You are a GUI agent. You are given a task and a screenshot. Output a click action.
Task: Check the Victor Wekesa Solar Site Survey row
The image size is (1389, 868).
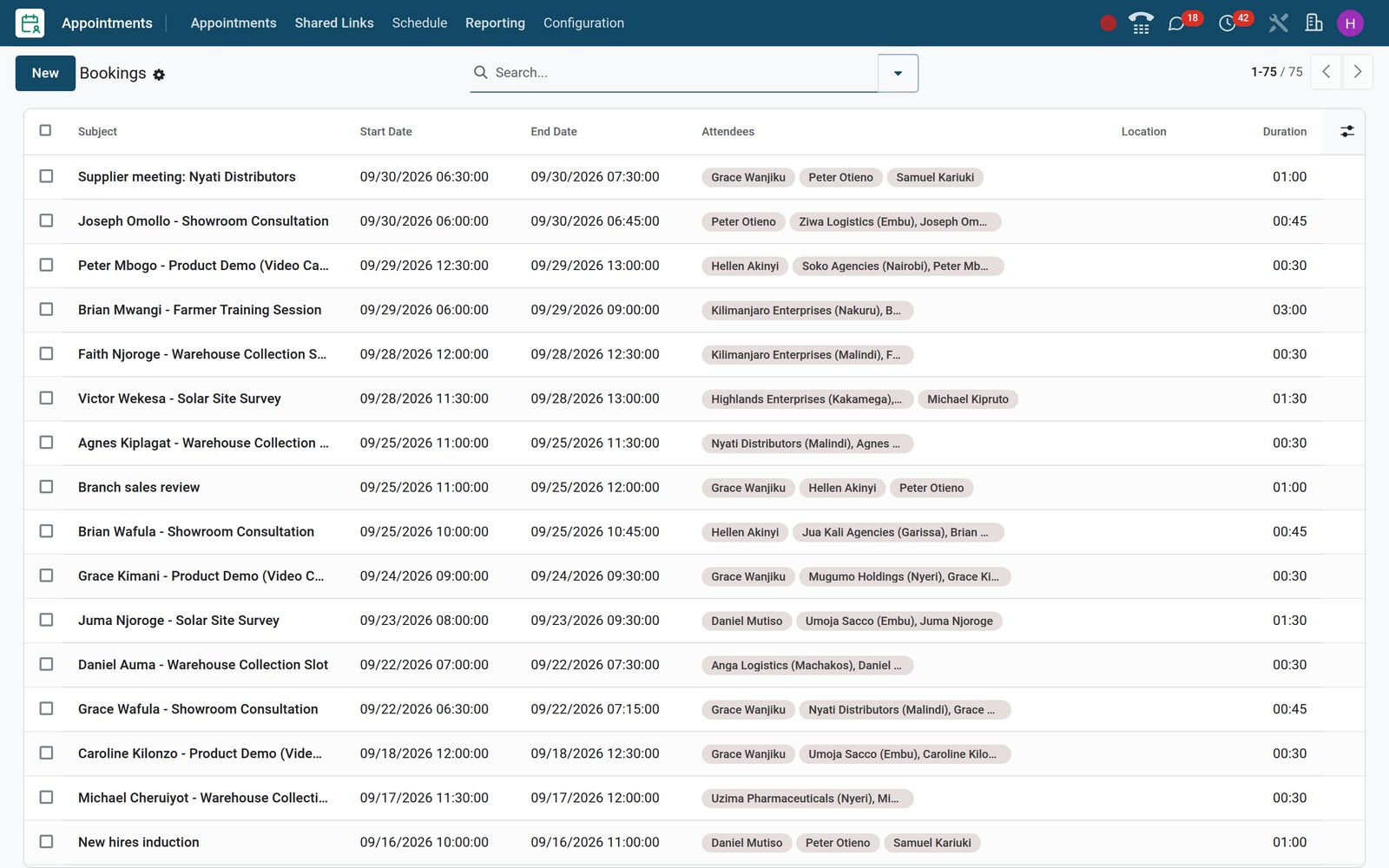46,398
